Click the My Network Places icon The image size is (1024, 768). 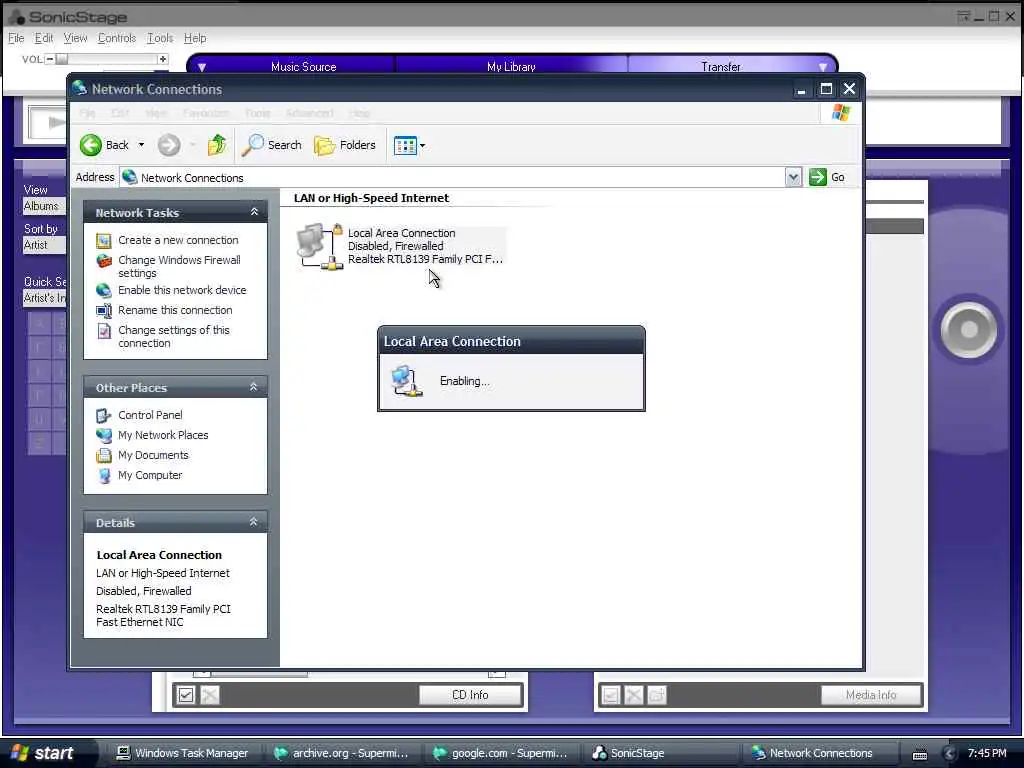click(104, 436)
